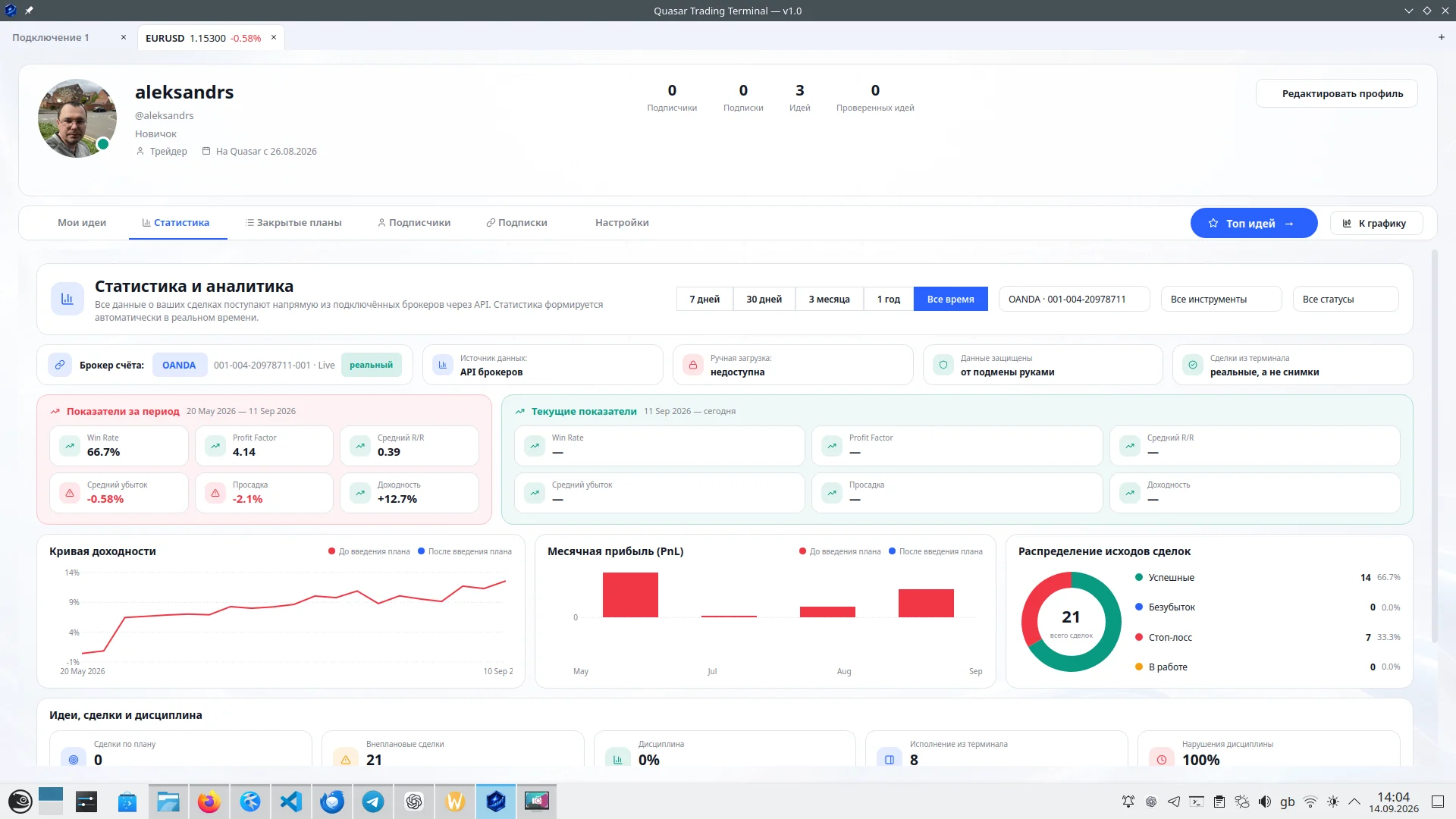
Task: Select the 1 год period filter
Action: click(889, 299)
